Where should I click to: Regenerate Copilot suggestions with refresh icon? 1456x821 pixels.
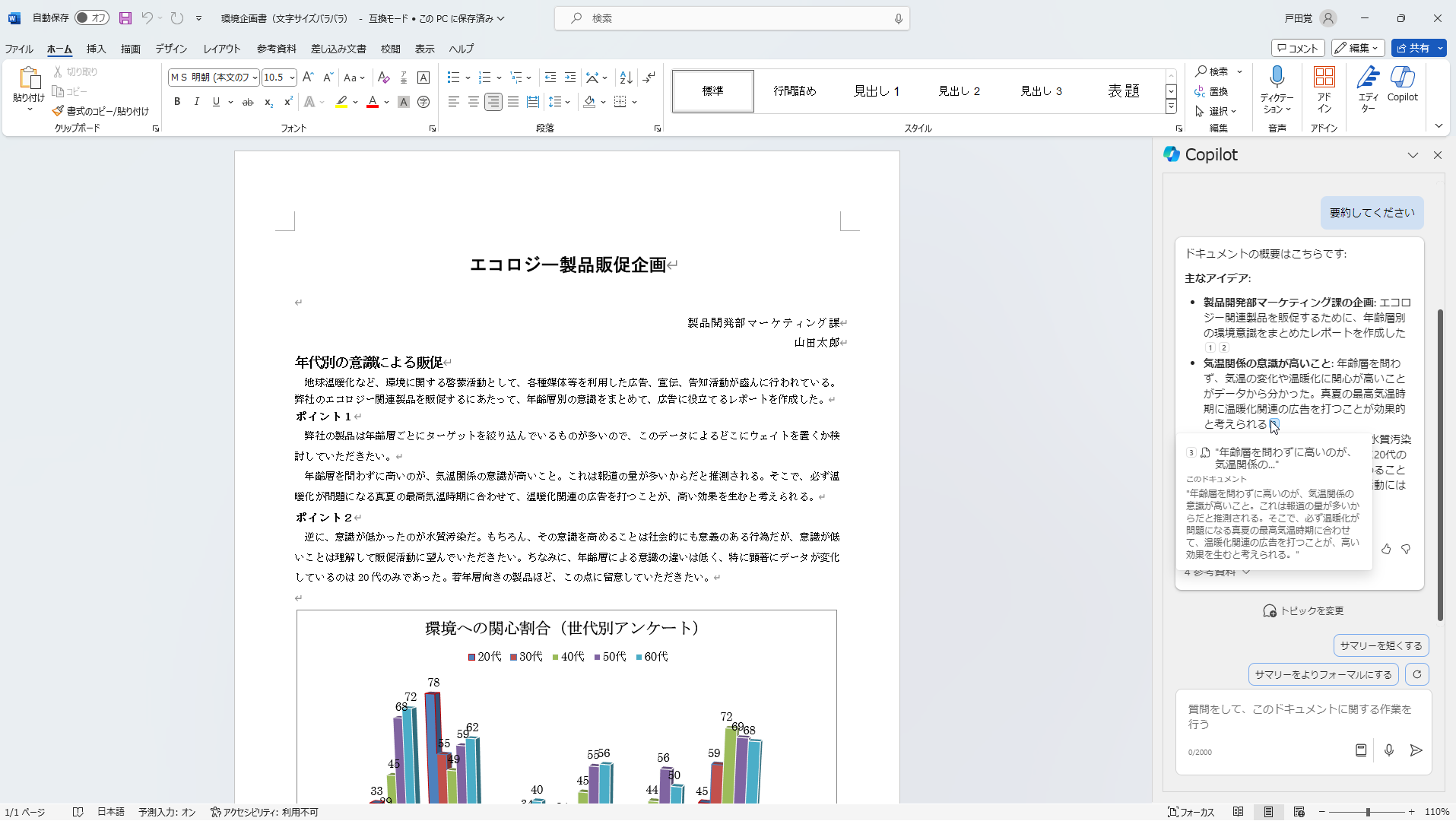tap(1417, 674)
